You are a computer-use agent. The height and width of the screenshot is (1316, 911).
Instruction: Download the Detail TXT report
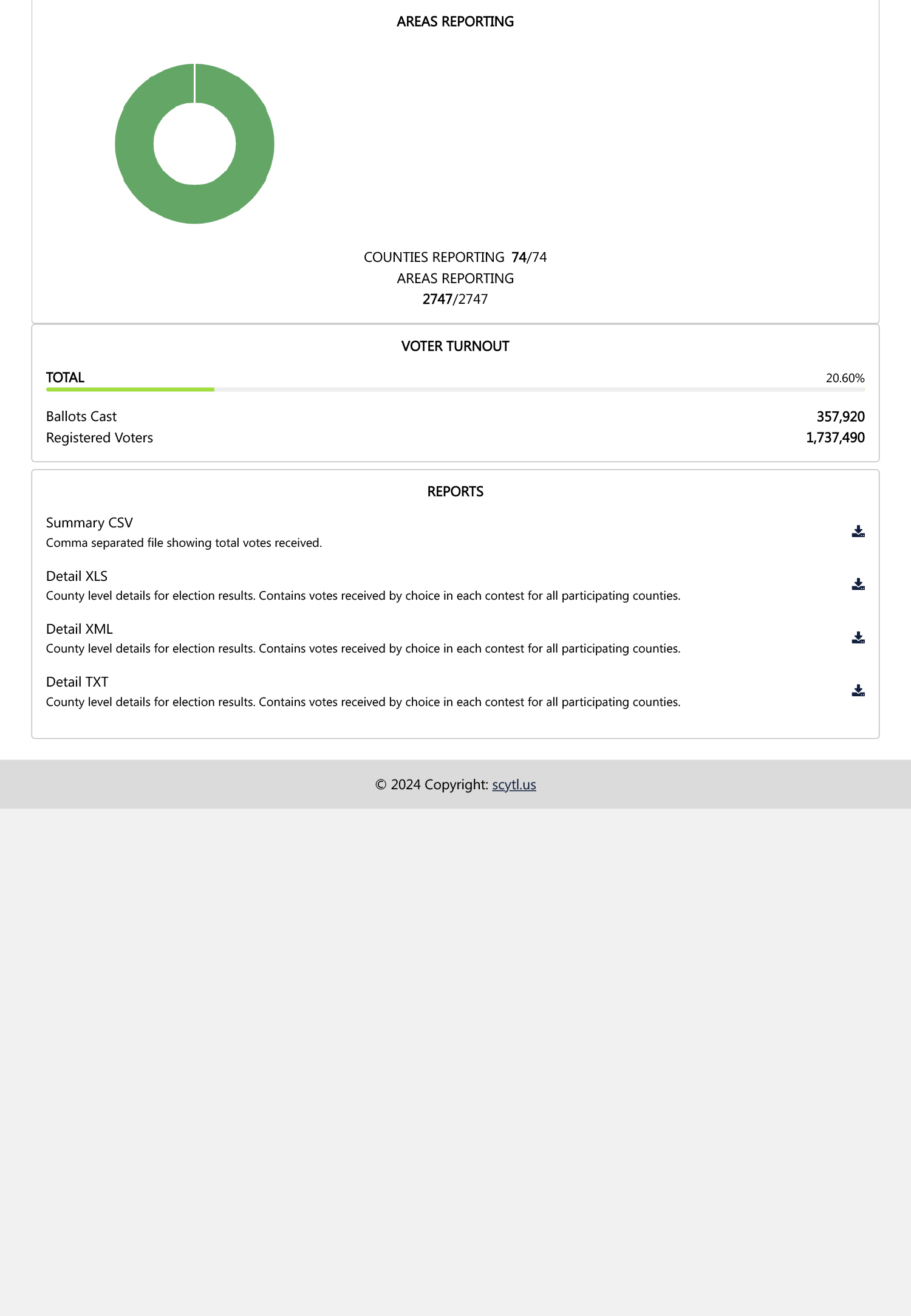point(858,690)
